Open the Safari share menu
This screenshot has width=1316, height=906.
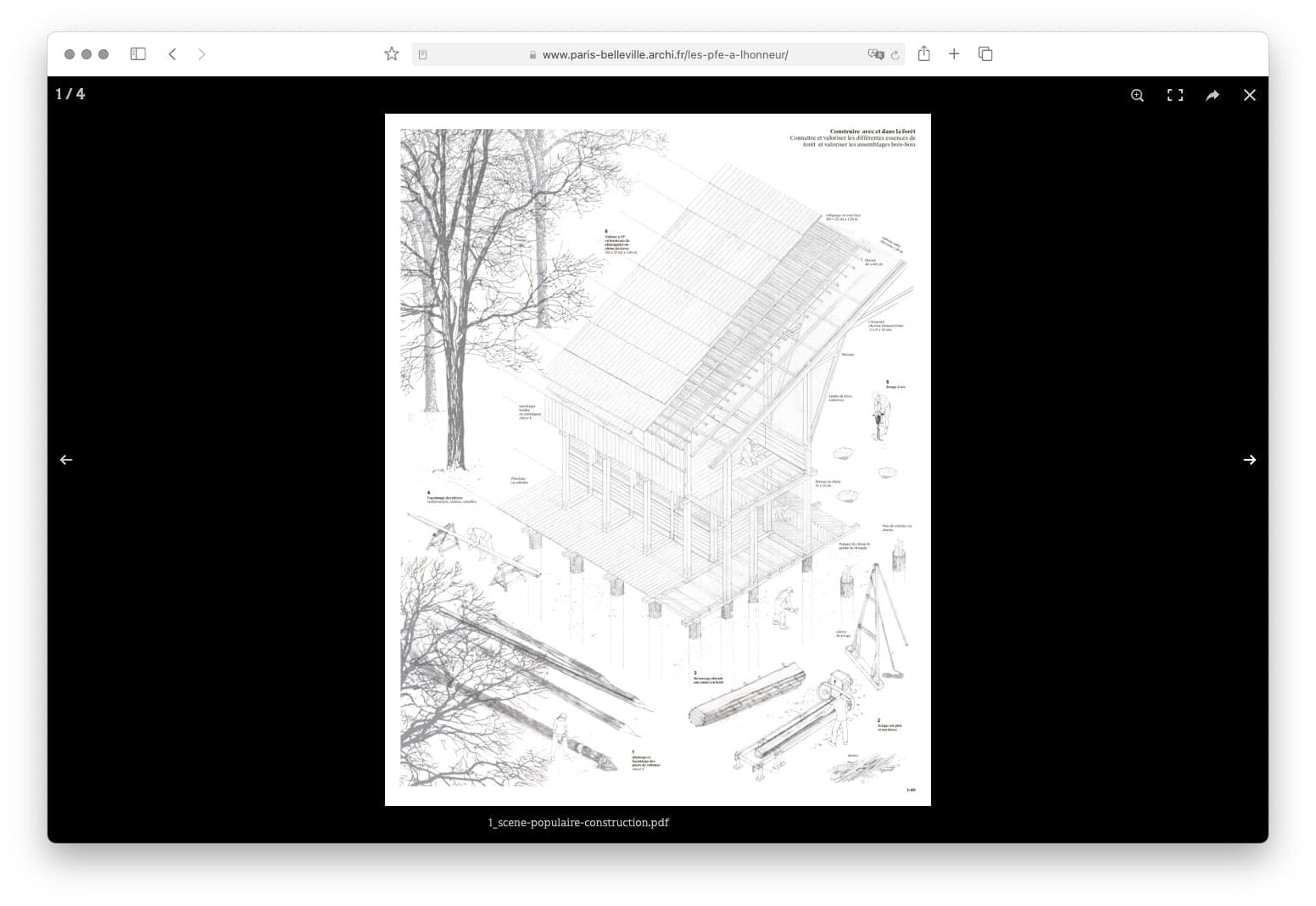click(924, 54)
